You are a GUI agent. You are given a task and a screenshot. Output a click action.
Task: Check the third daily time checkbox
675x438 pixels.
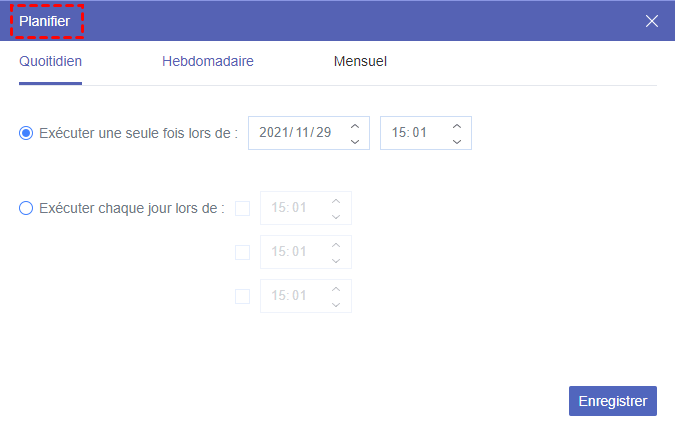[242, 296]
